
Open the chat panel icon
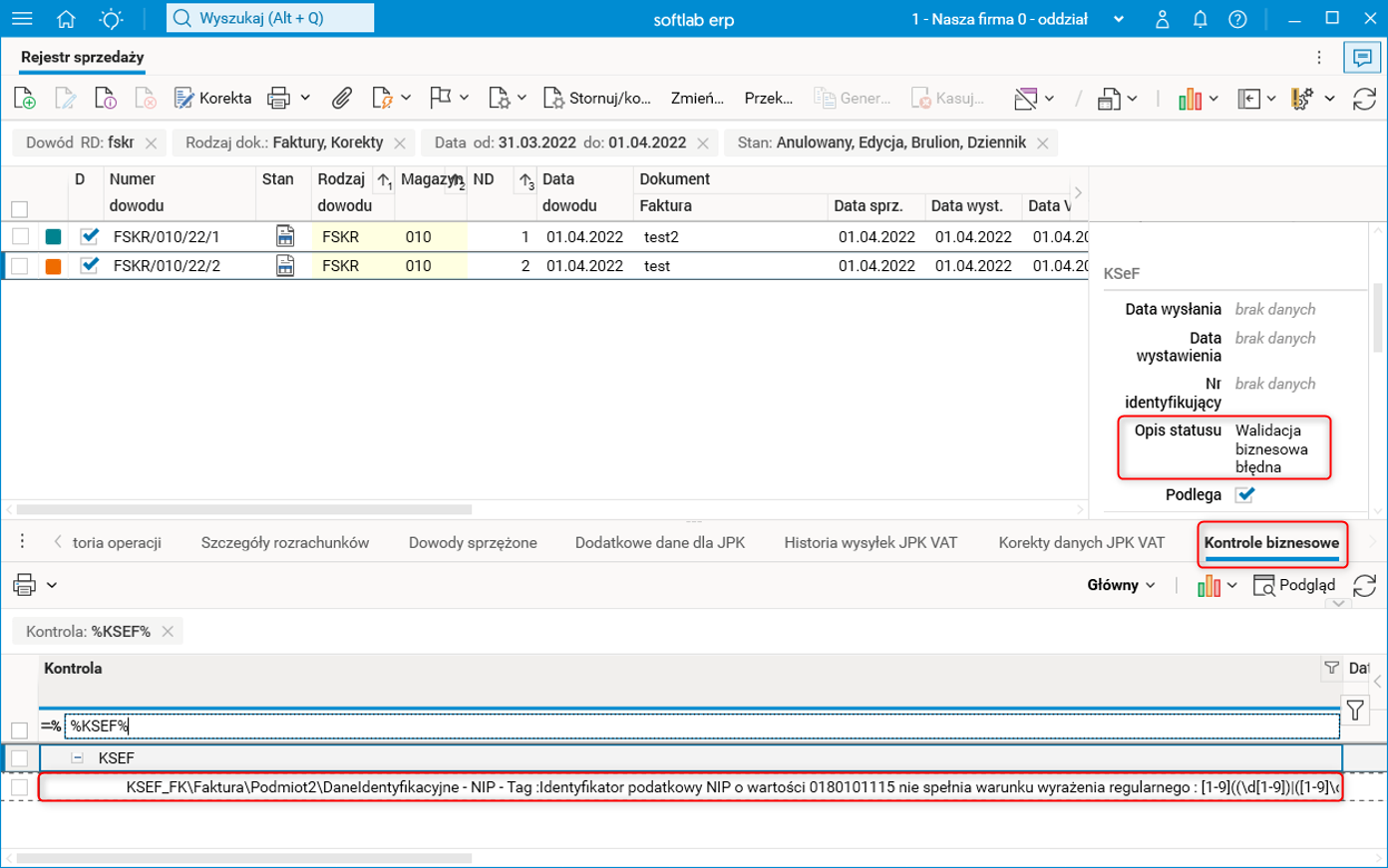[x=1362, y=57]
